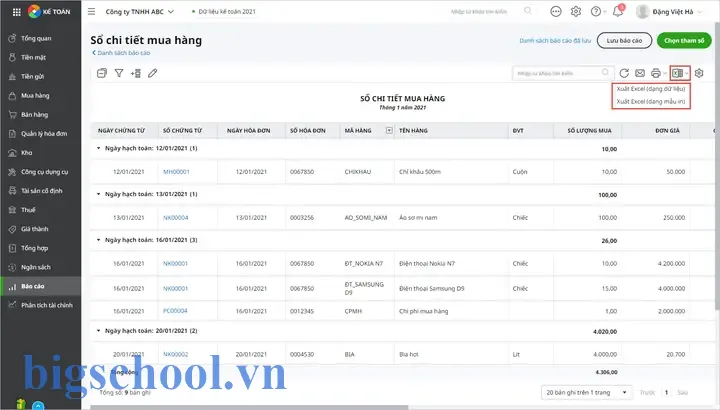The height and width of the screenshot is (410, 720).
Task: Open the app grid launcher icon
Action: tap(17, 12)
